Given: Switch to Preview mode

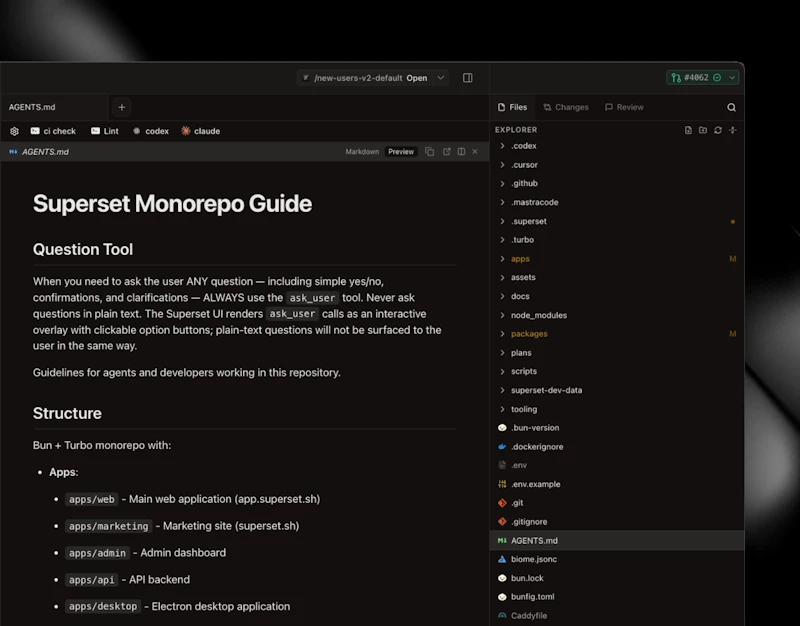Looking at the screenshot, I should click(401, 152).
